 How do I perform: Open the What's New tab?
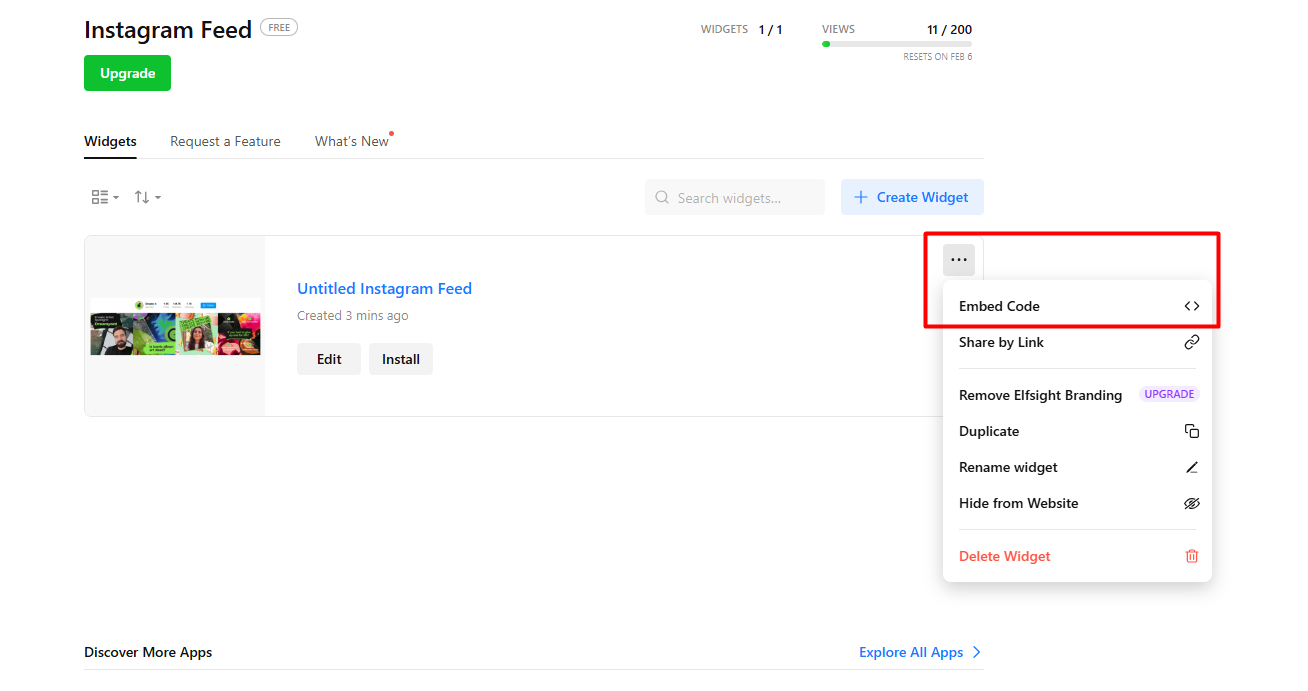click(x=351, y=141)
